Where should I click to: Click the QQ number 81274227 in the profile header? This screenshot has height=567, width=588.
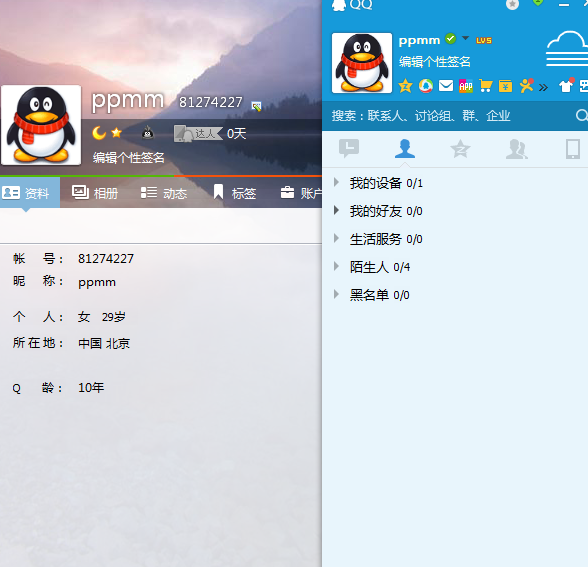click(x=211, y=102)
